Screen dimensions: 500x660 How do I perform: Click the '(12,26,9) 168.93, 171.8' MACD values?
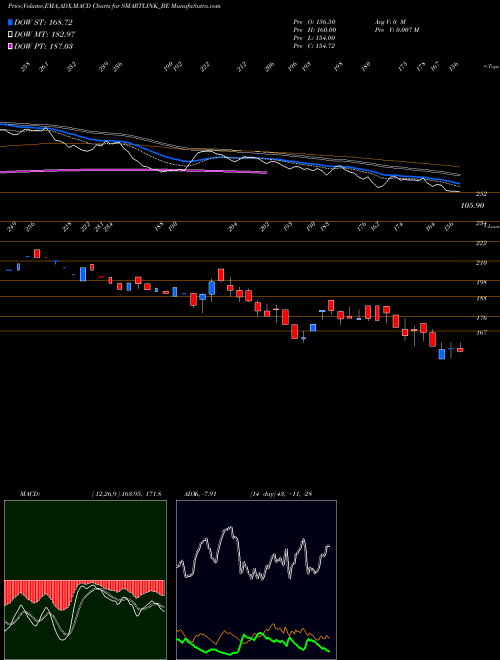(126, 494)
